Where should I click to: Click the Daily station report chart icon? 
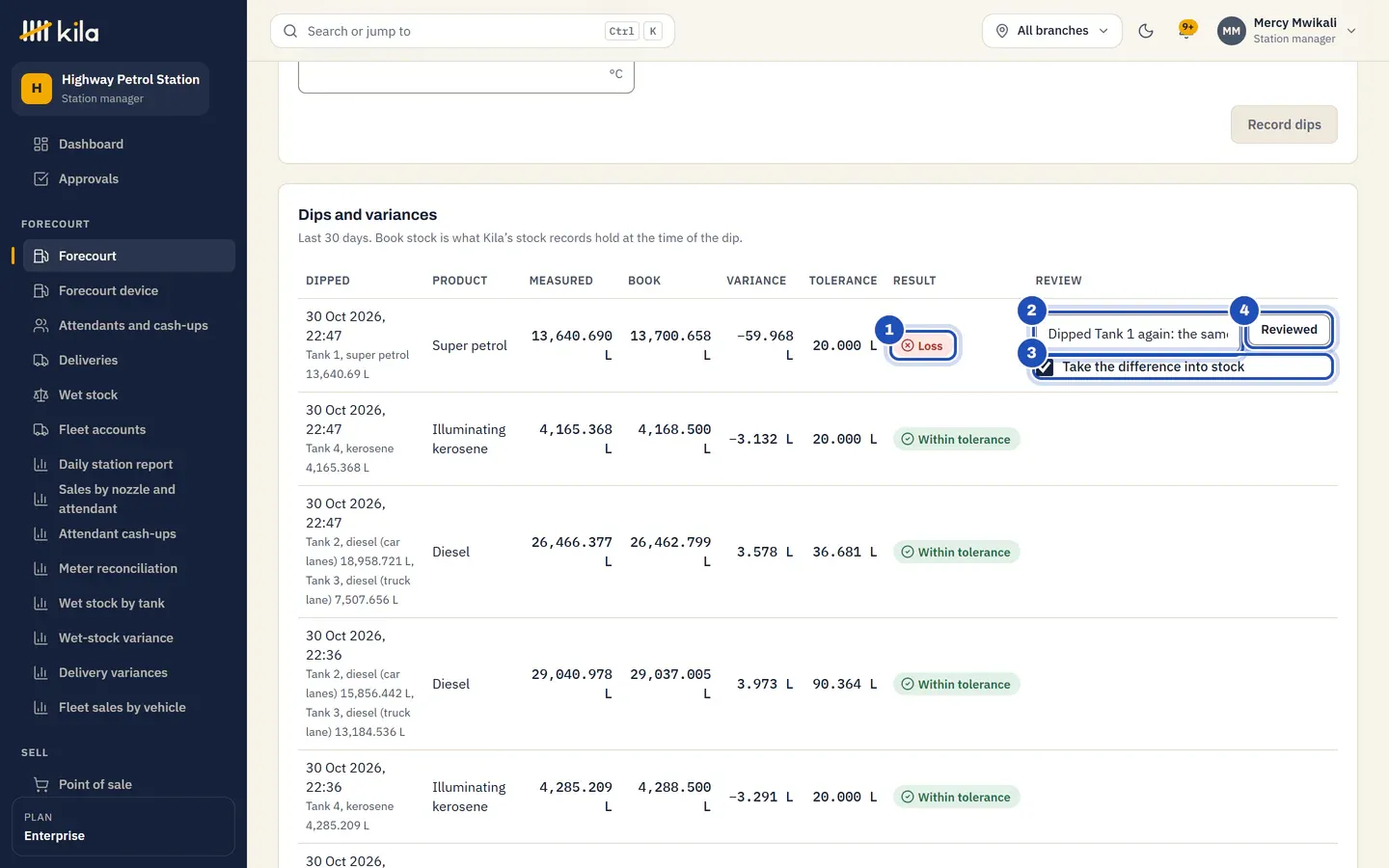click(41, 465)
